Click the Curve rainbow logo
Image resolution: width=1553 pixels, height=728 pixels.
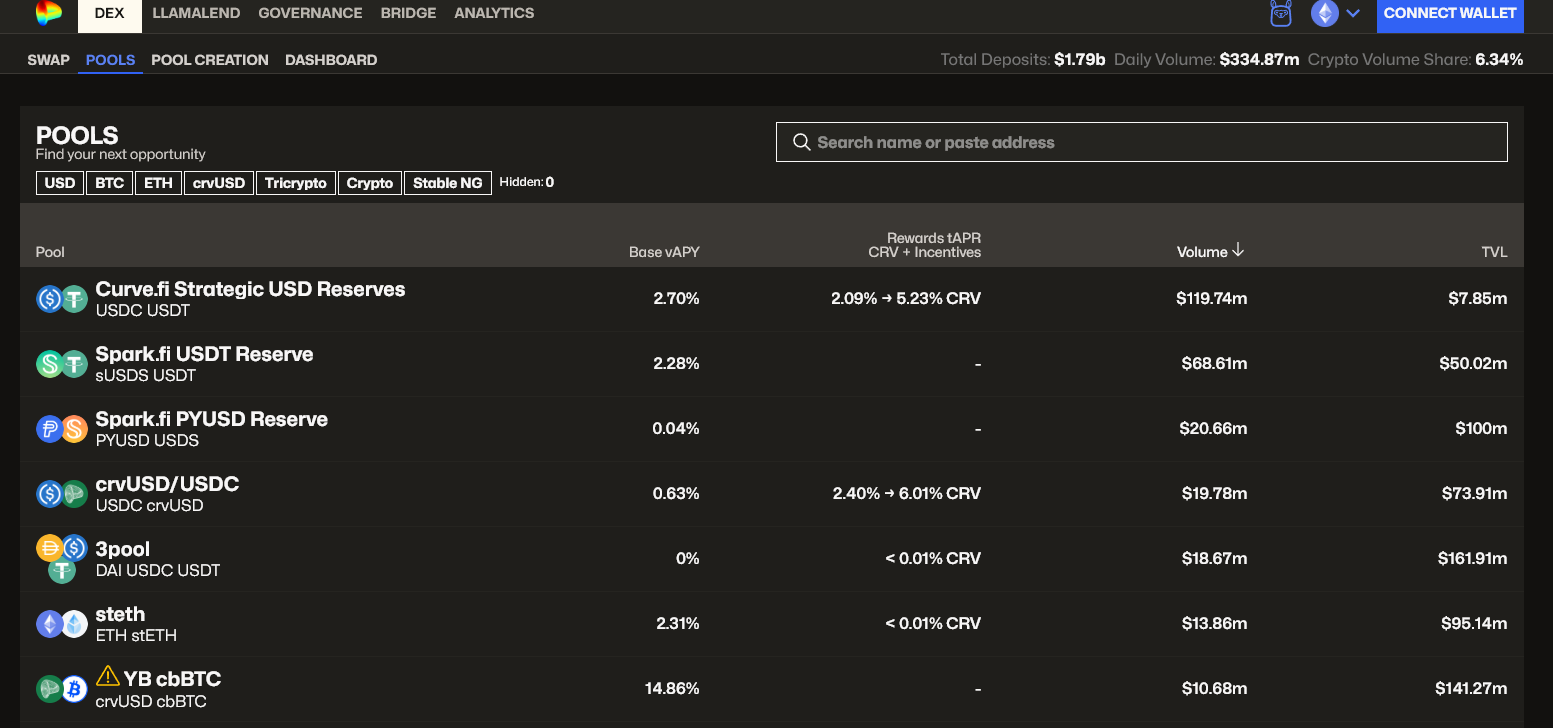[48, 13]
